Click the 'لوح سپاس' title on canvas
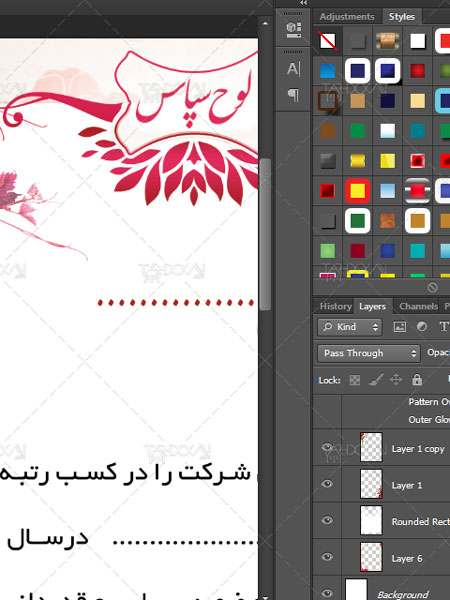Image resolution: width=450 pixels, height=600 pixels. (x=193, y=101)
